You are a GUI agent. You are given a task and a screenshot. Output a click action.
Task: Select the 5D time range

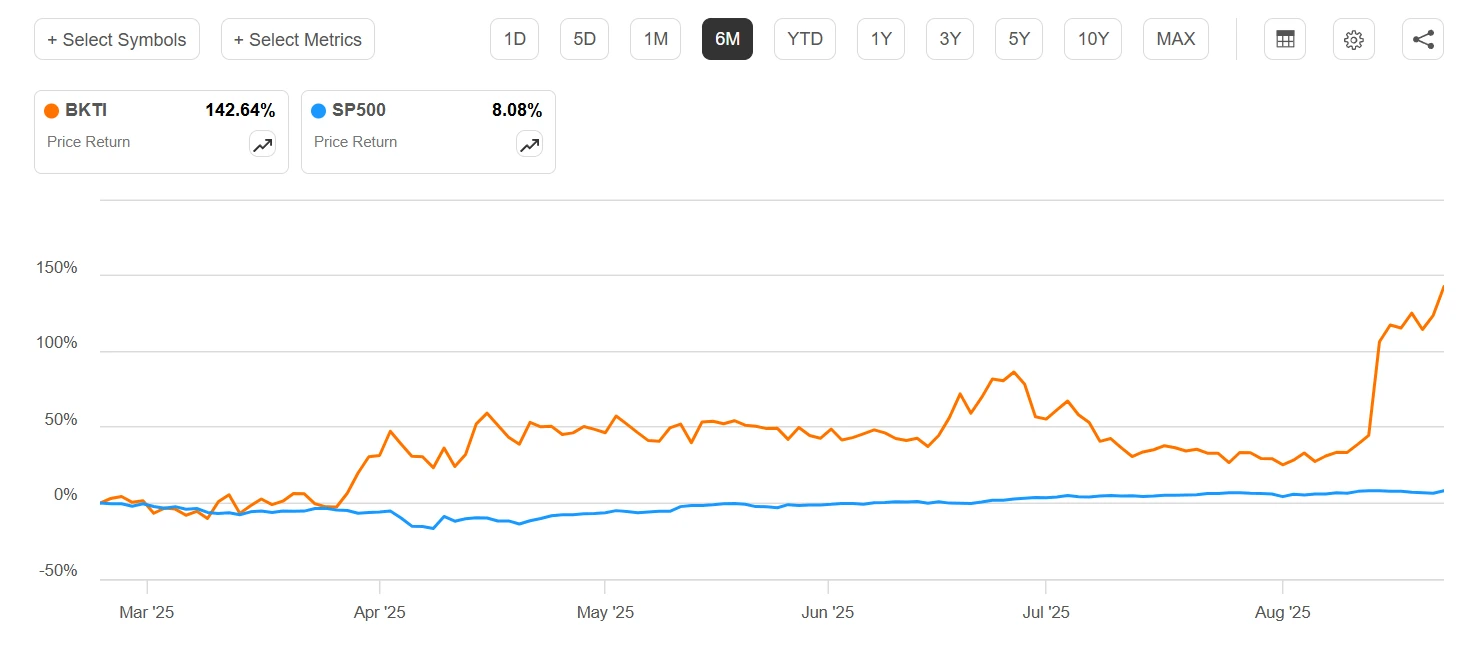coord(585,40)
